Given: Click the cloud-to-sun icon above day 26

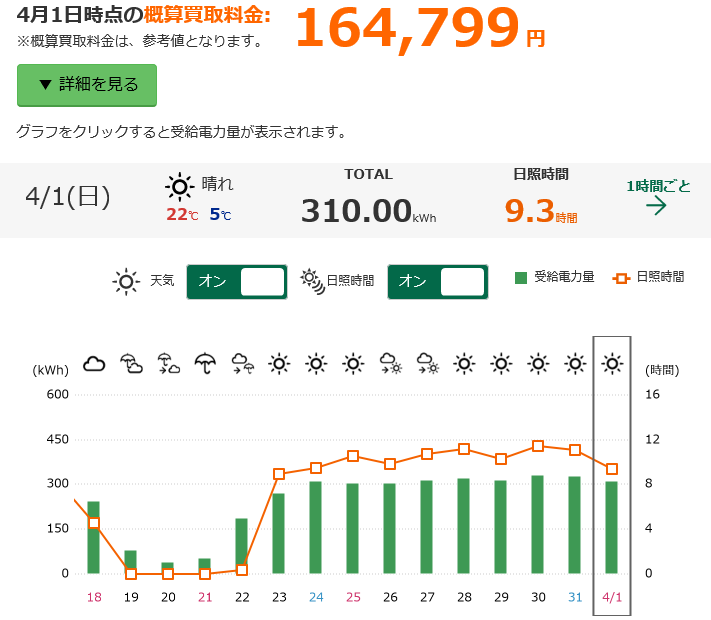Looking at the screenshot, I should tap(390, 364).
